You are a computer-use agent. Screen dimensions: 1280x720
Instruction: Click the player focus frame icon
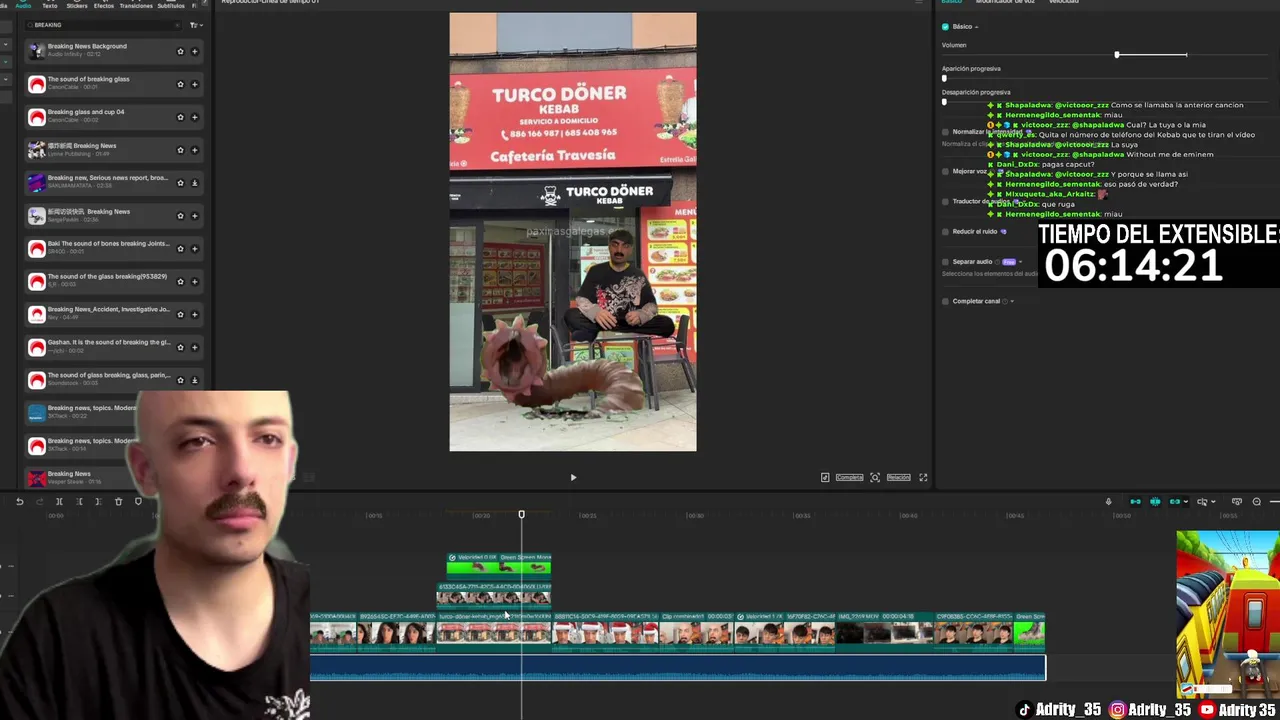pos(875,477)
